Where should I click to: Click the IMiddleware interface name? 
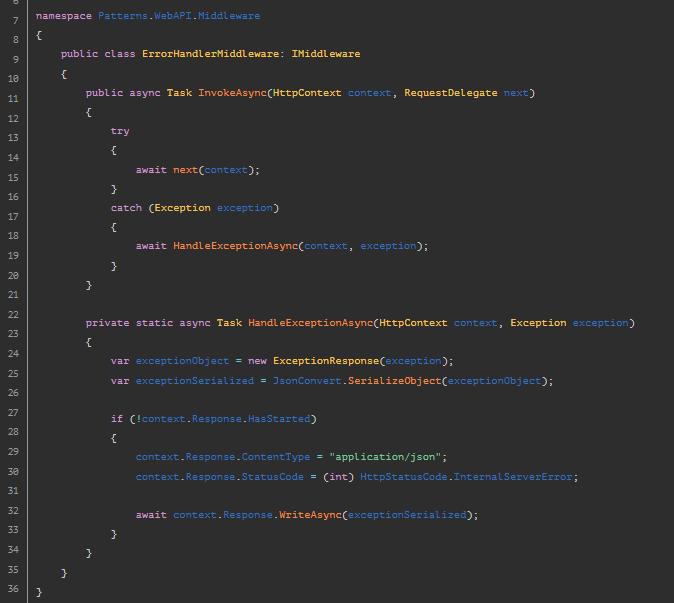pyautogui.click(x=326, y=54)
